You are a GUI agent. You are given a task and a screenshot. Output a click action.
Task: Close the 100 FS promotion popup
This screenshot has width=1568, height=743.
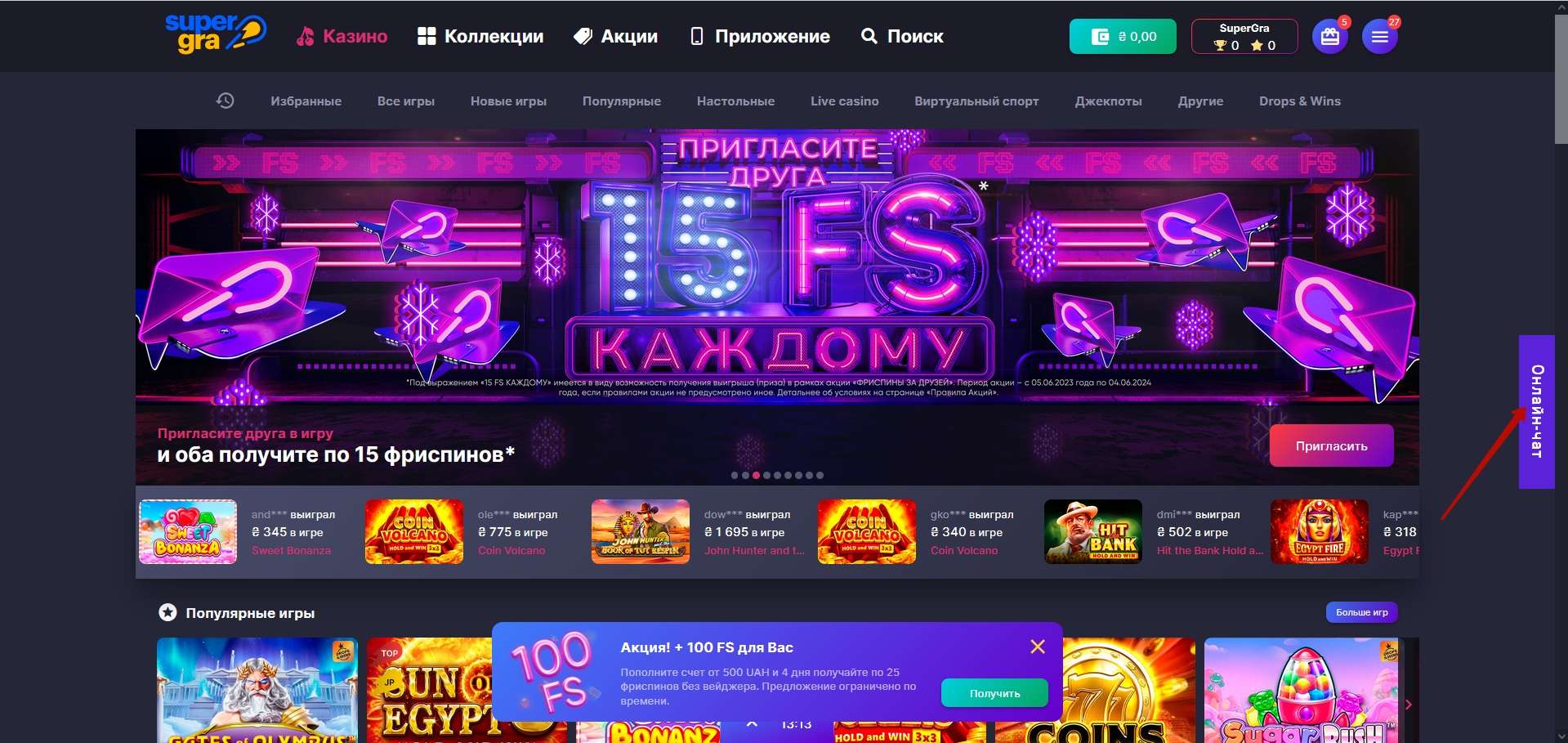(1038, 647)
